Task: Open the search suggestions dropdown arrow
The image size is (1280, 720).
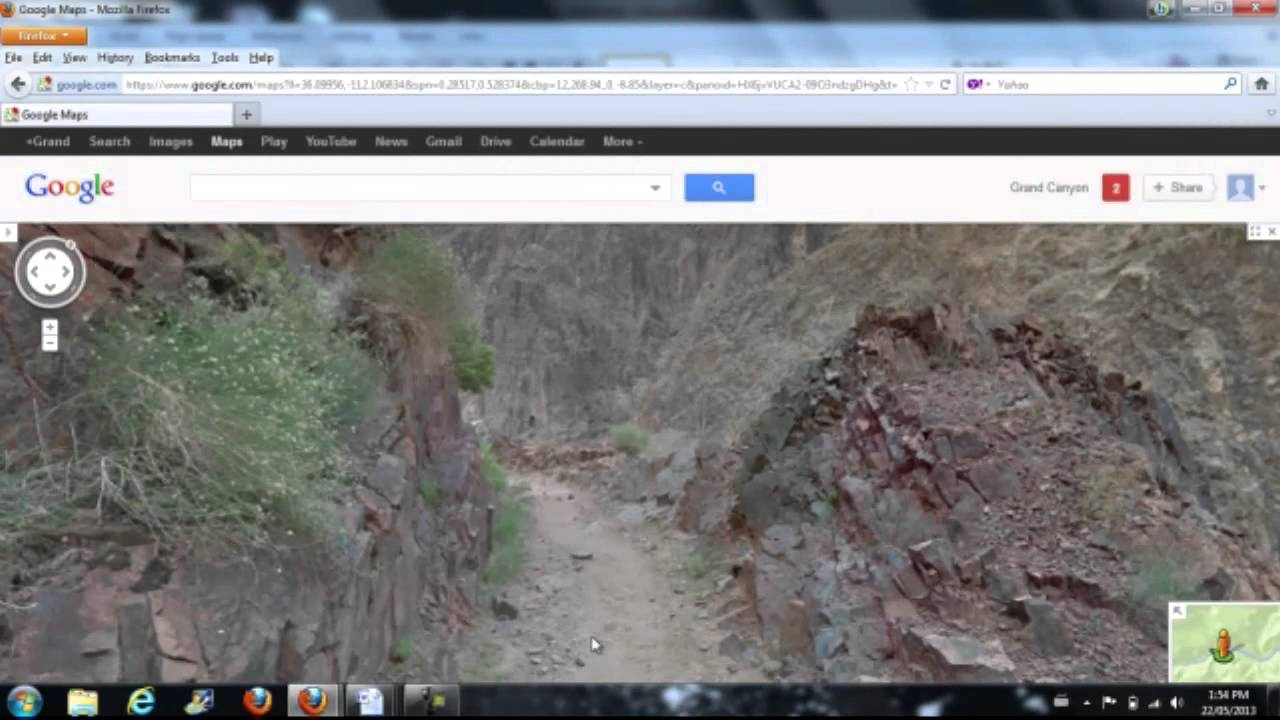Action: pyautogui.click(x=655, y=187)
